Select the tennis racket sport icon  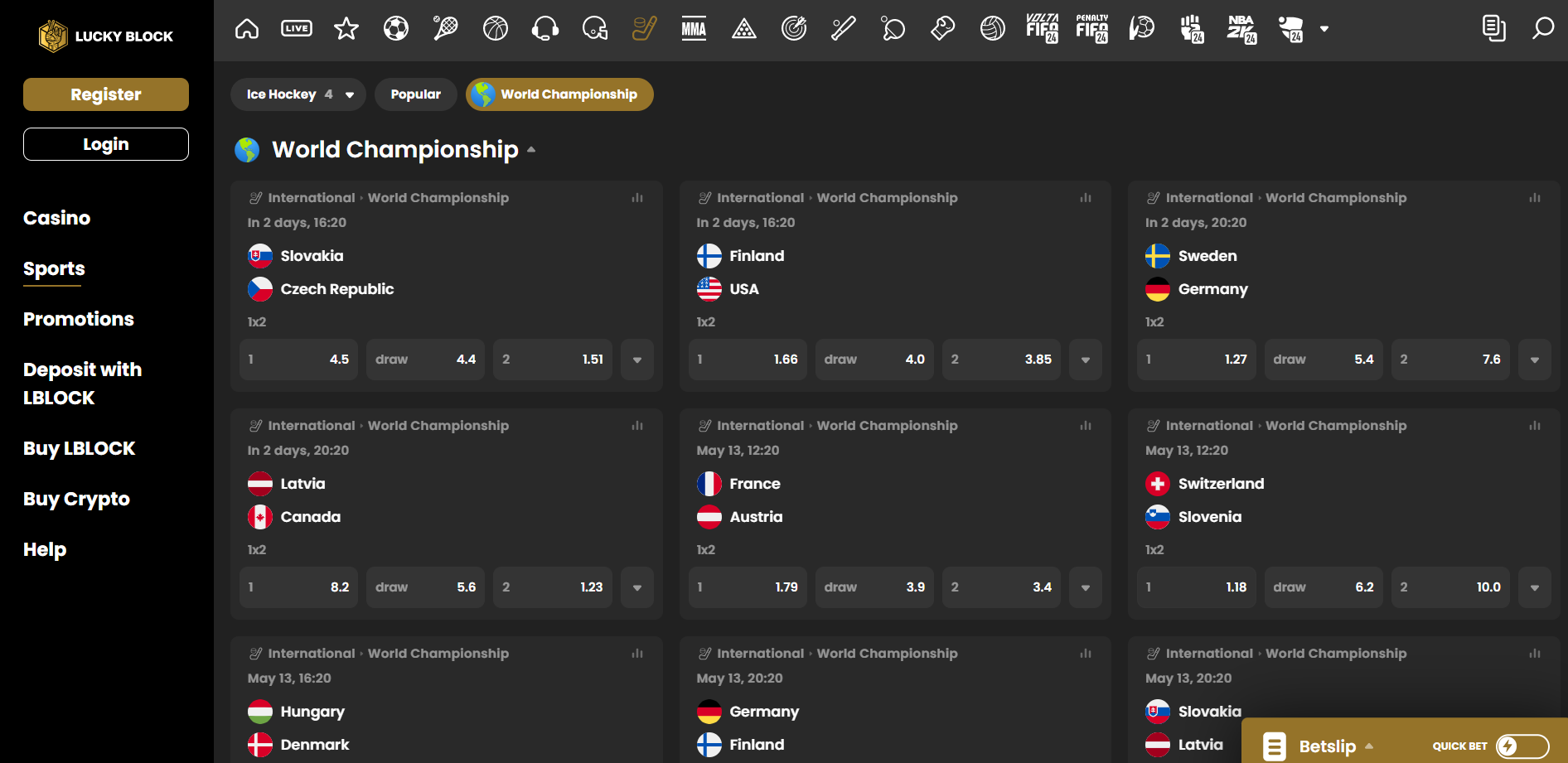tap(446, 29)
